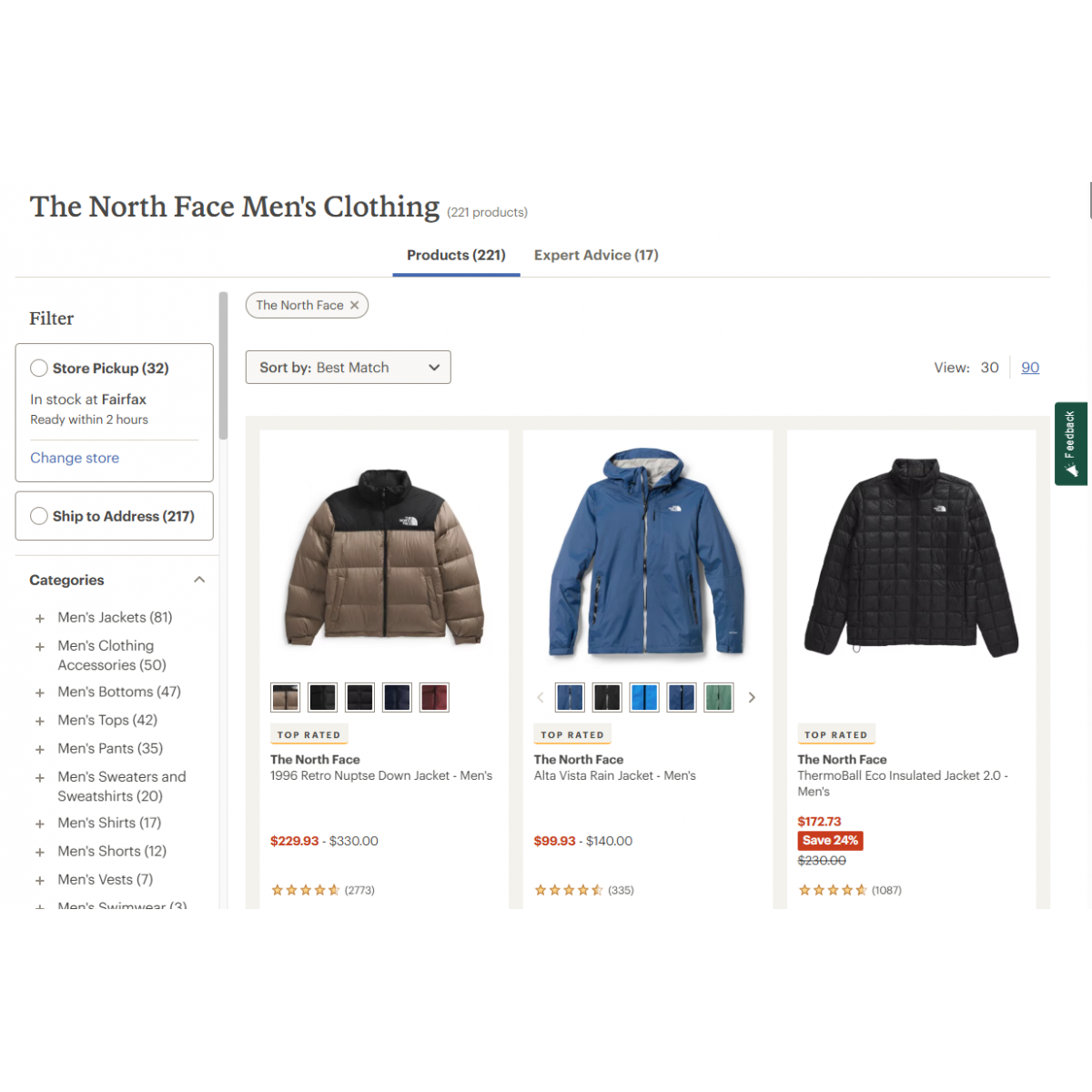
Task: Expand Men's Pants category
Action: 40,750
